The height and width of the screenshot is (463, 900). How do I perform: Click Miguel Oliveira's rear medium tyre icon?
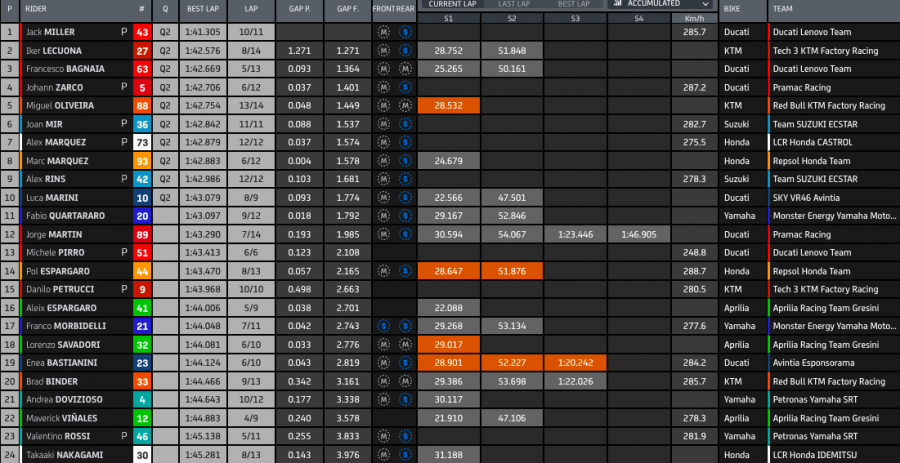click(403, 105)
